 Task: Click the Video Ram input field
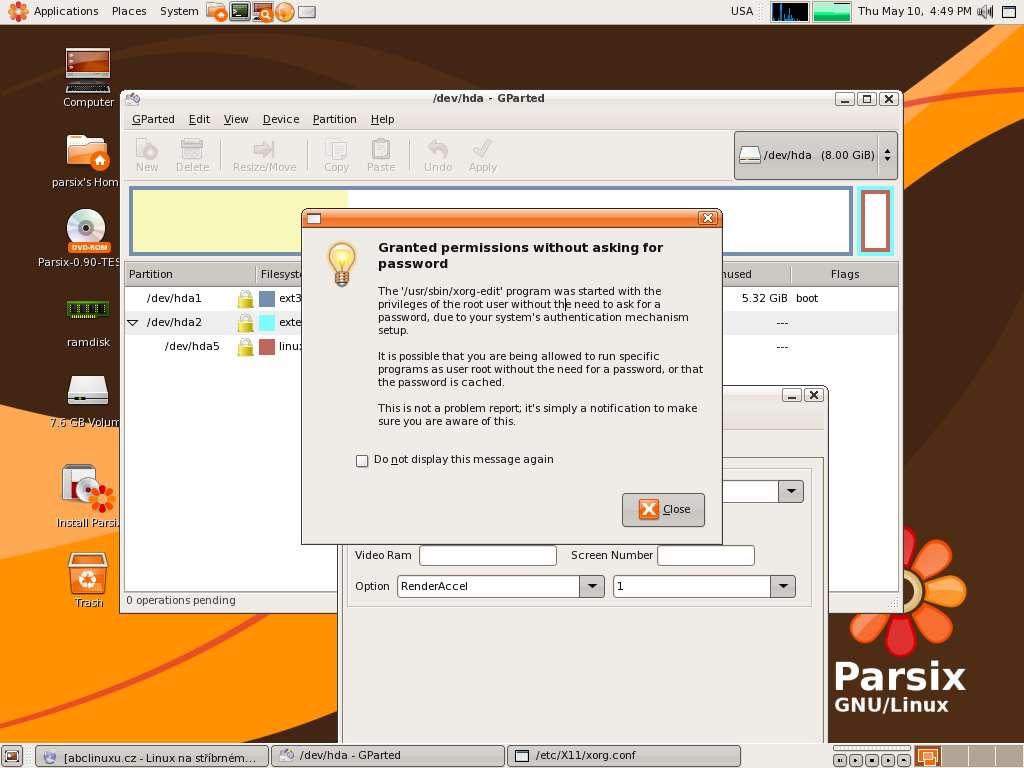(488, 556)
